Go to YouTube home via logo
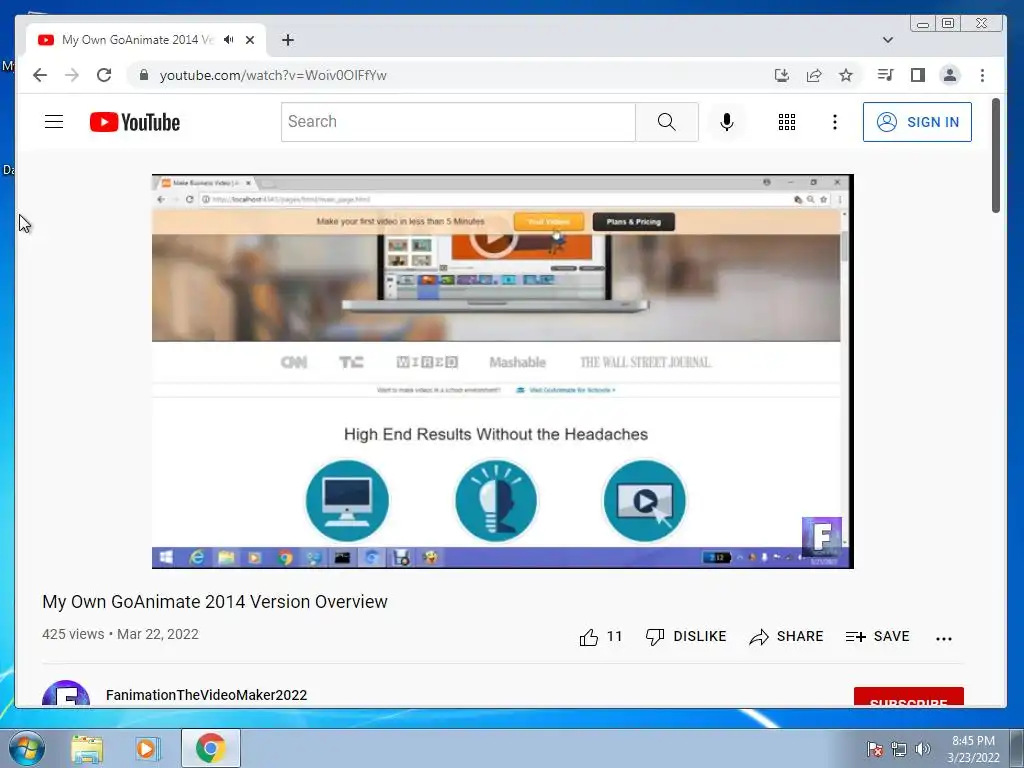 (x=135, y=122)
